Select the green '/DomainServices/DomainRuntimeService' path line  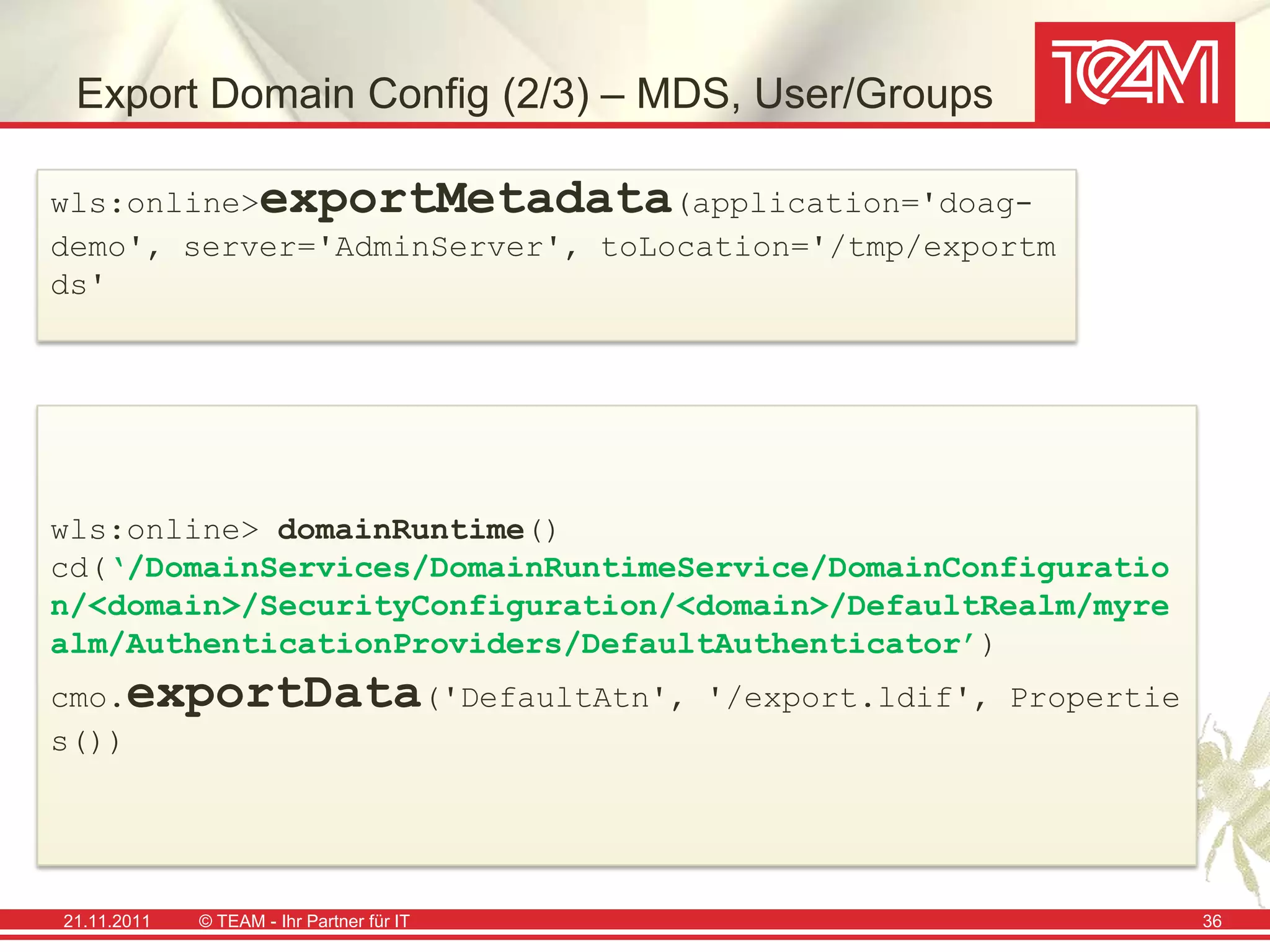coord(610,568)
